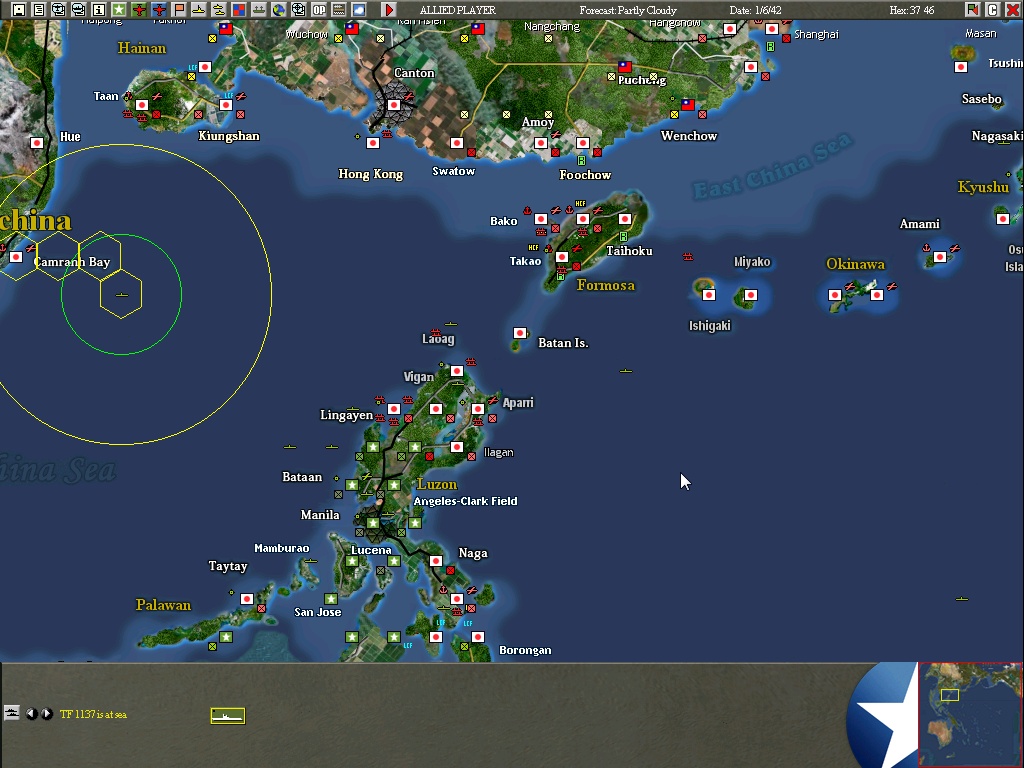Click the 'Lingayen' map label
Viewport: 1024px width, 768px height.
click(347, 415)
